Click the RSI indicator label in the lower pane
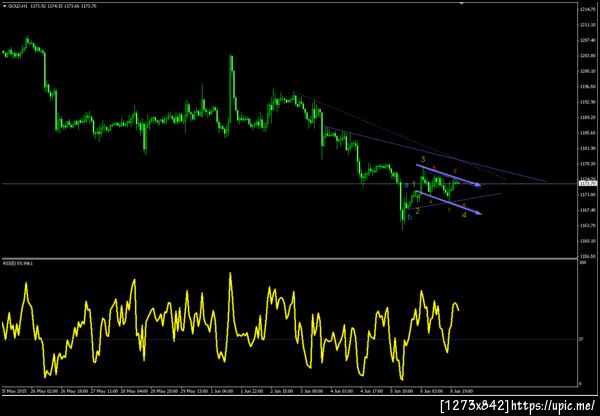Image resolution: width=600 pixels, height=416 pixels. pyautogui.click(x=17, y=263)
